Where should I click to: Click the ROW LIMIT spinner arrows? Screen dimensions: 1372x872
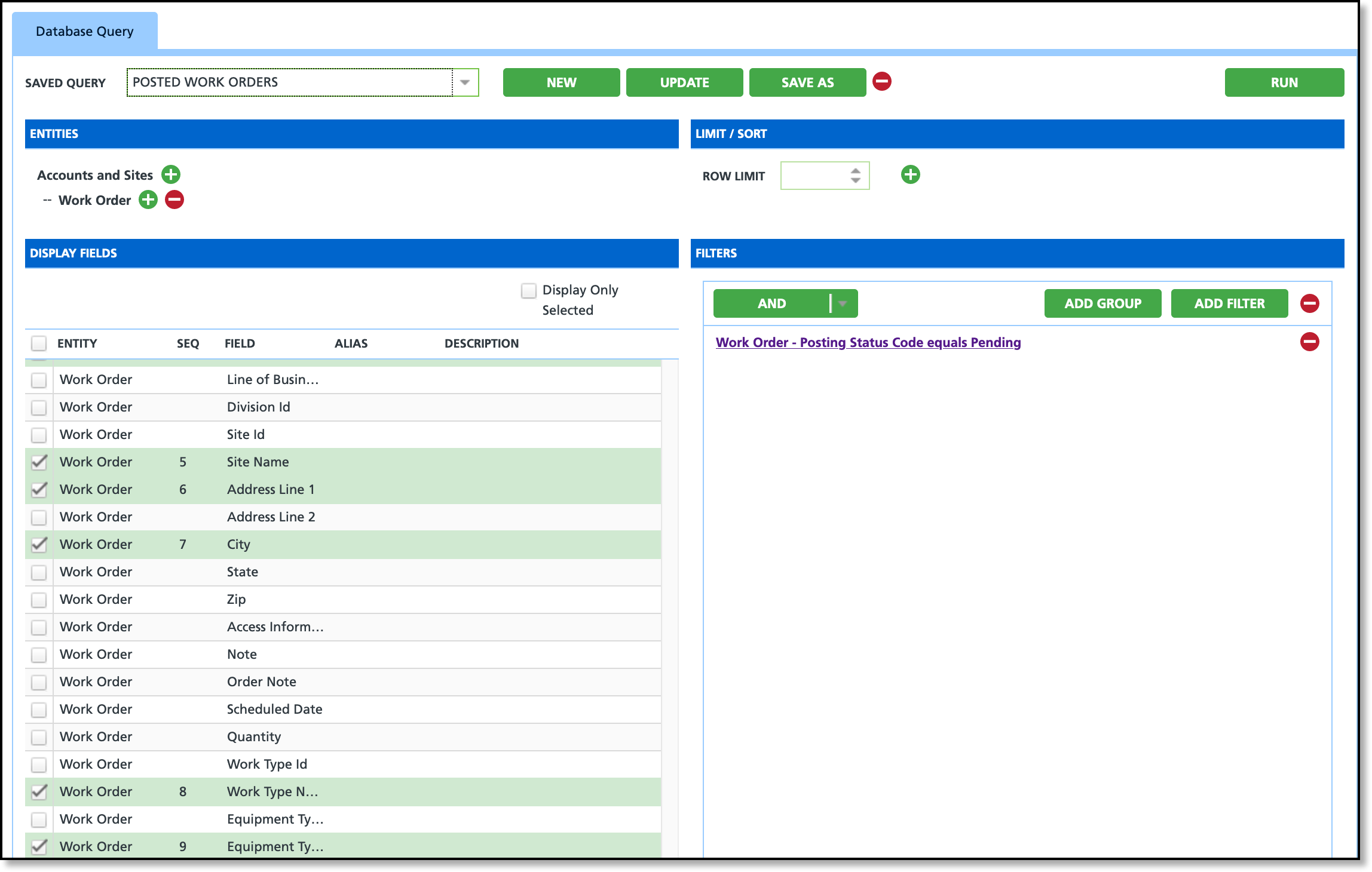click(x=856, y=175)
